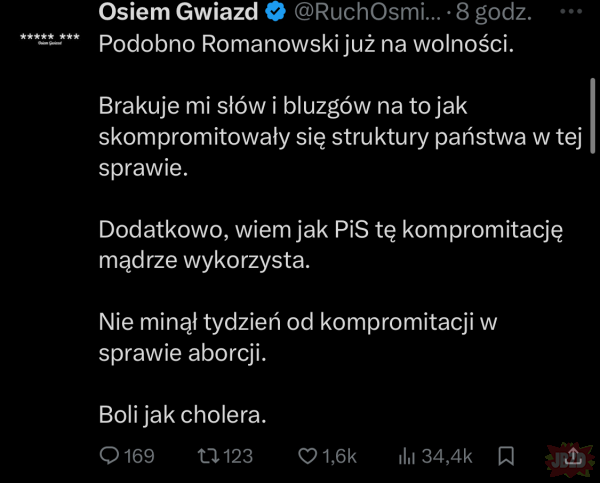Open view analytics bar chart icon

click(407, 456)
